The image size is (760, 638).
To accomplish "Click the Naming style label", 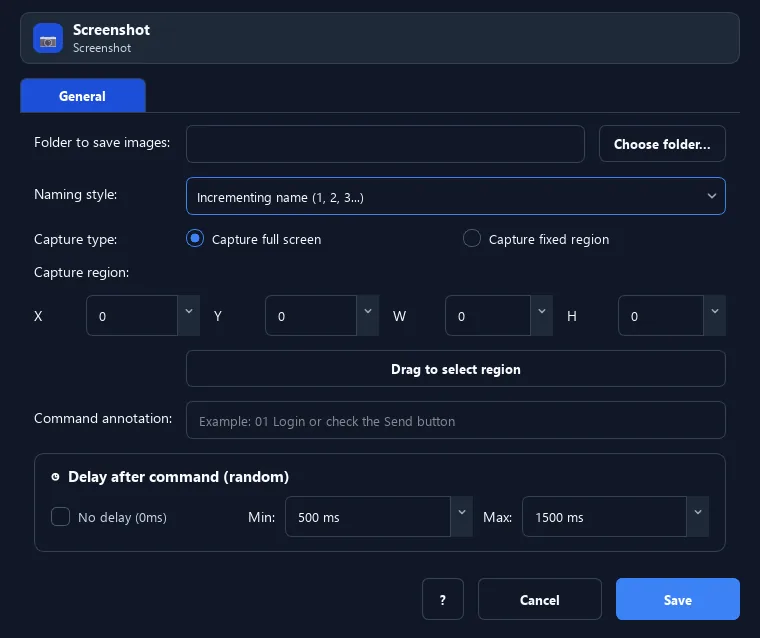I will coord(76,194).
